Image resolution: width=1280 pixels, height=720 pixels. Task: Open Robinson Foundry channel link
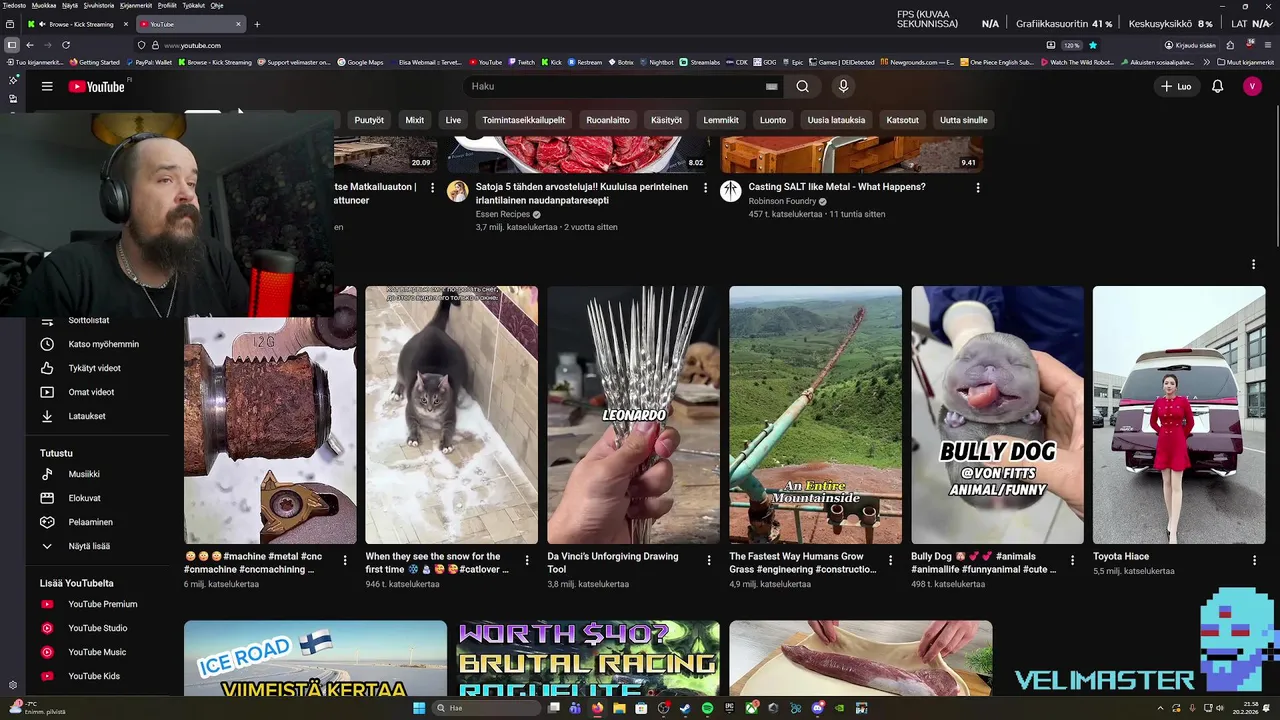coord(782,201)
